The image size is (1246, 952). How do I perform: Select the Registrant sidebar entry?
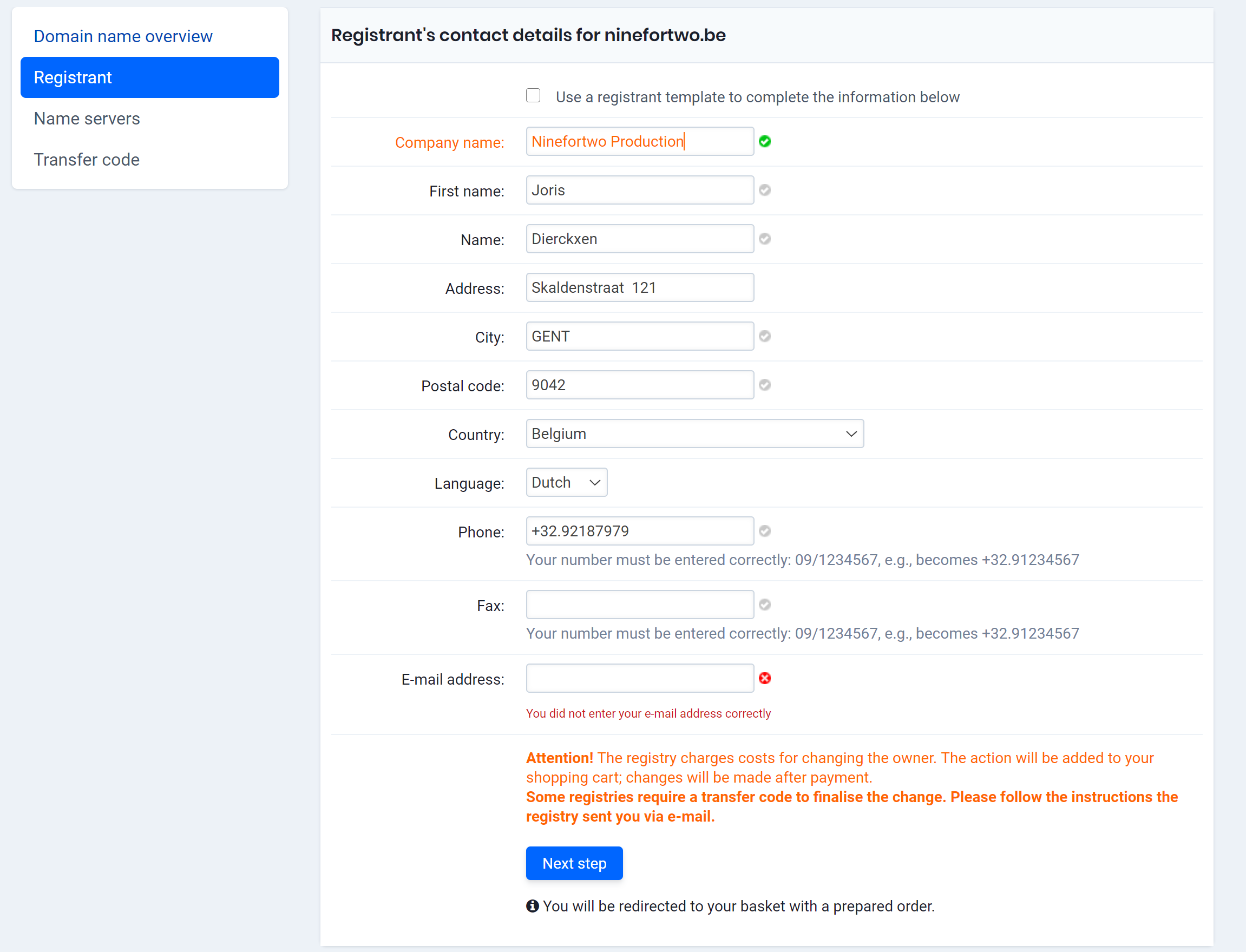(x=73, y=77)
